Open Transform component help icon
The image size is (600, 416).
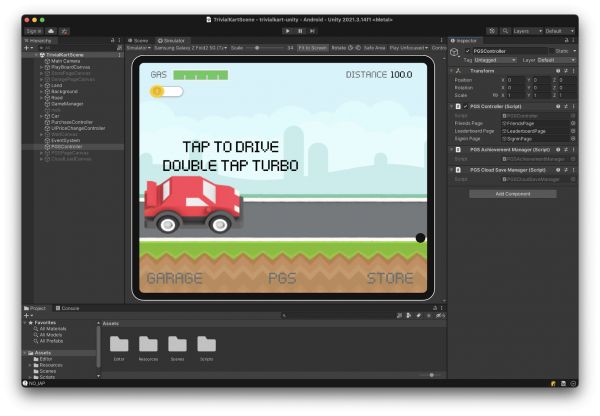pos(558,71)
